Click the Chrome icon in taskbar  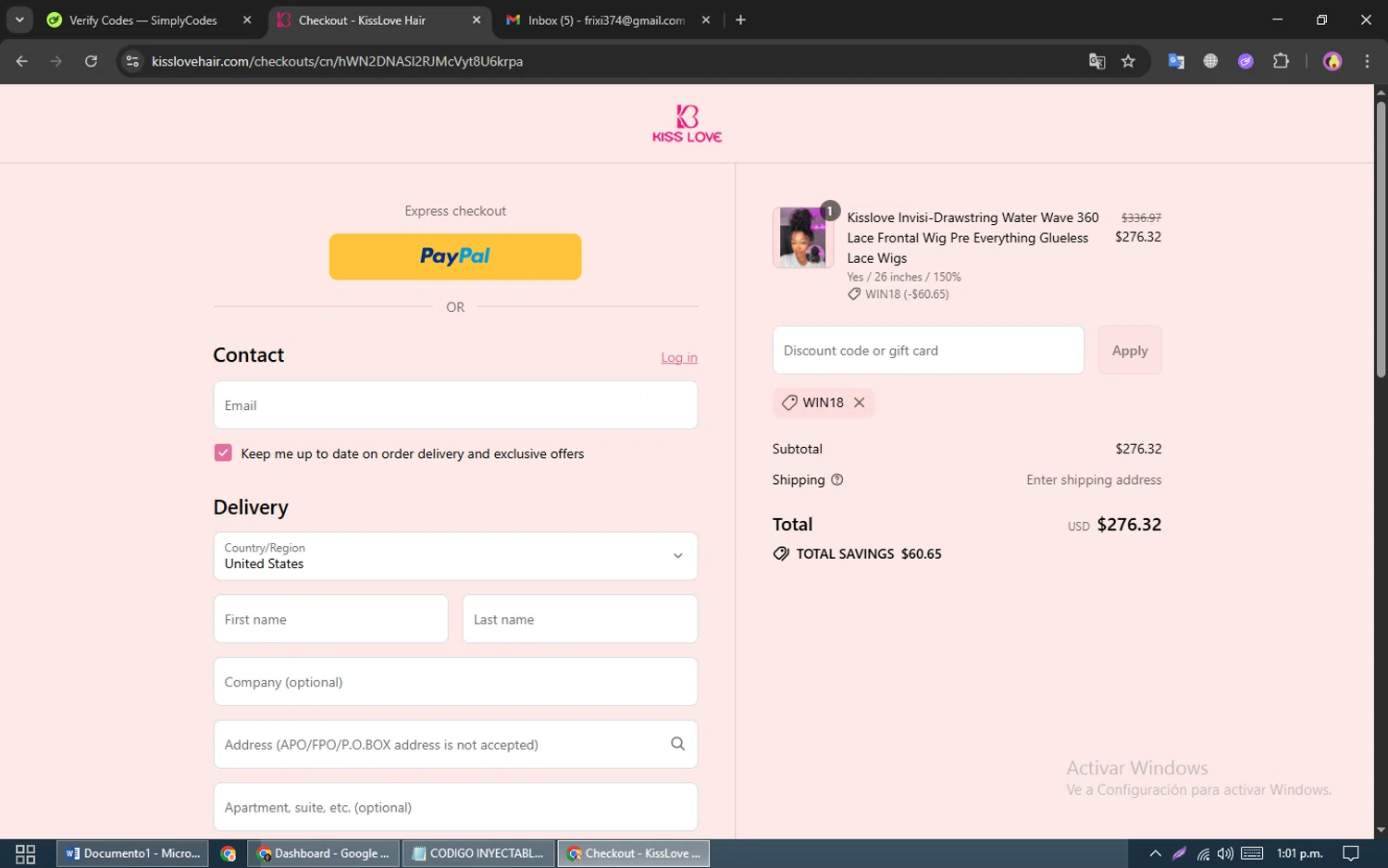point(229,853)
